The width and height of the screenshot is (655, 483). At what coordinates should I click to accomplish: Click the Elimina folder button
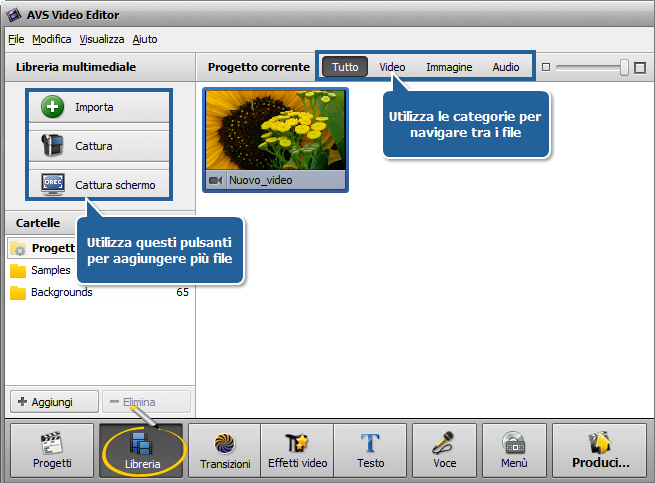[x=146, y=402]
